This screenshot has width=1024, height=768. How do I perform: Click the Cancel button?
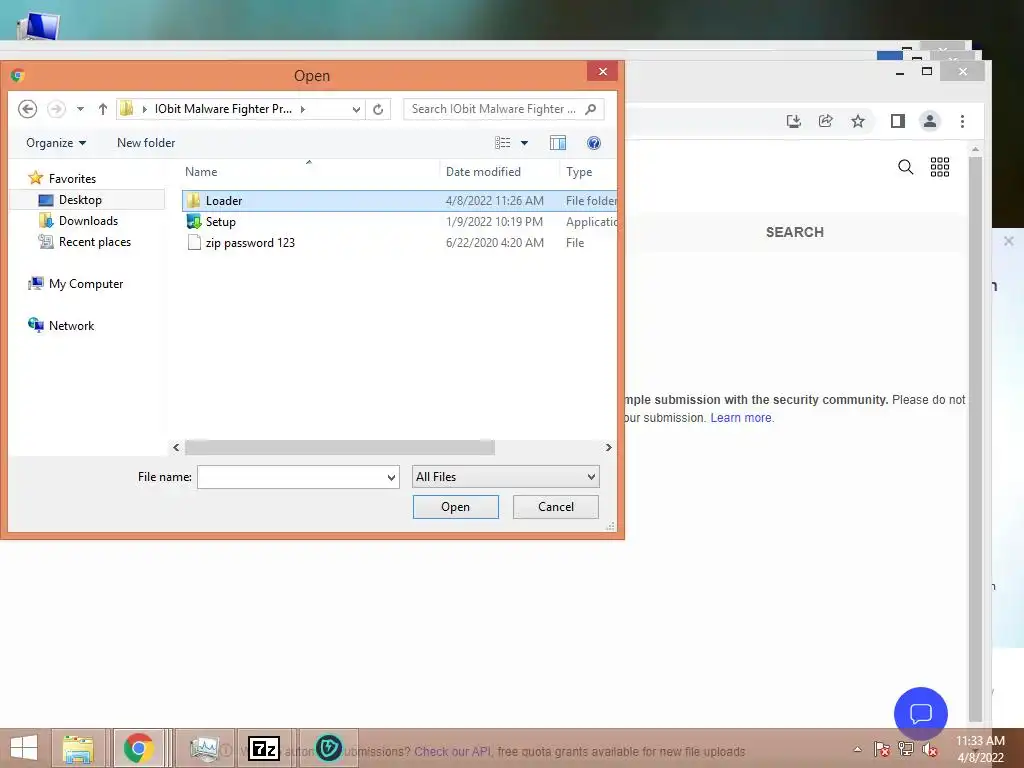click(x=556, y=507)
